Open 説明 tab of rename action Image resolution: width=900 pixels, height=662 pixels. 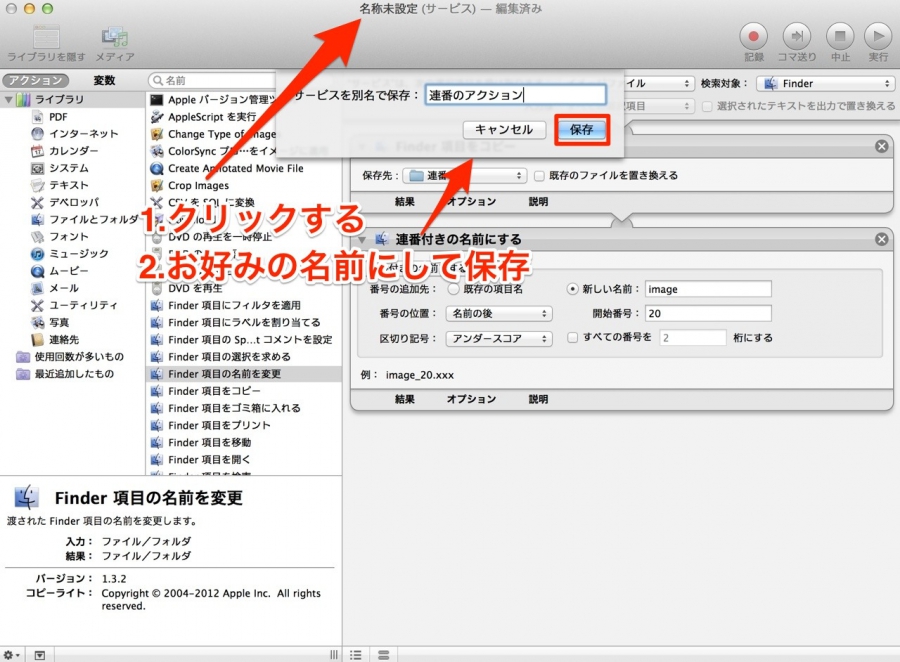point(538,399)
